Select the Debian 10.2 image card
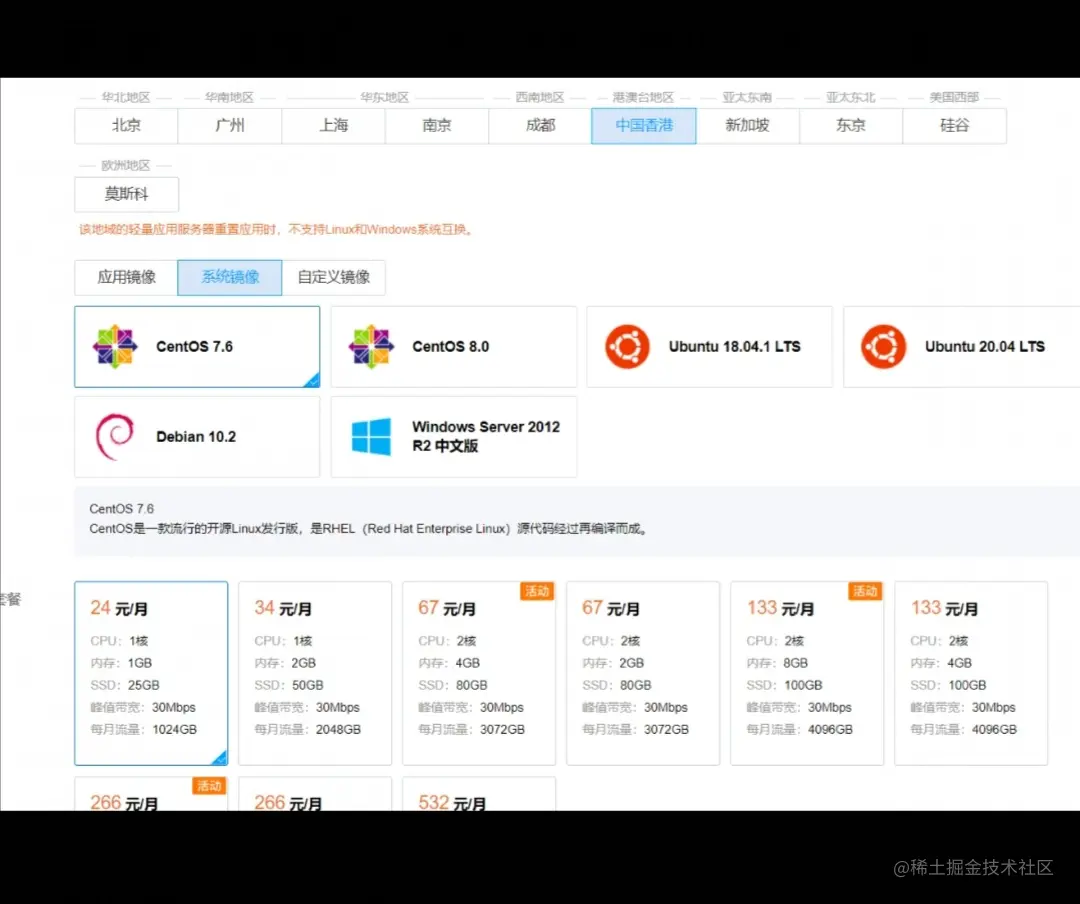Viewport: 1080px width, 904px height. [x=197, y=436]
